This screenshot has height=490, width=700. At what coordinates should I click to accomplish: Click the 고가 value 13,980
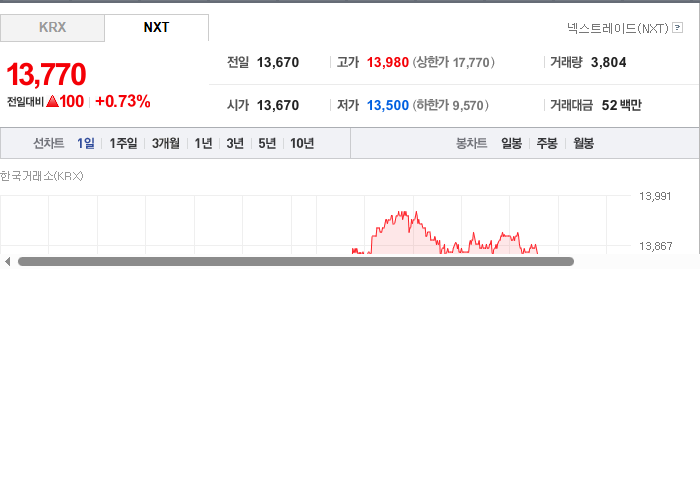[x=388, y=62]
